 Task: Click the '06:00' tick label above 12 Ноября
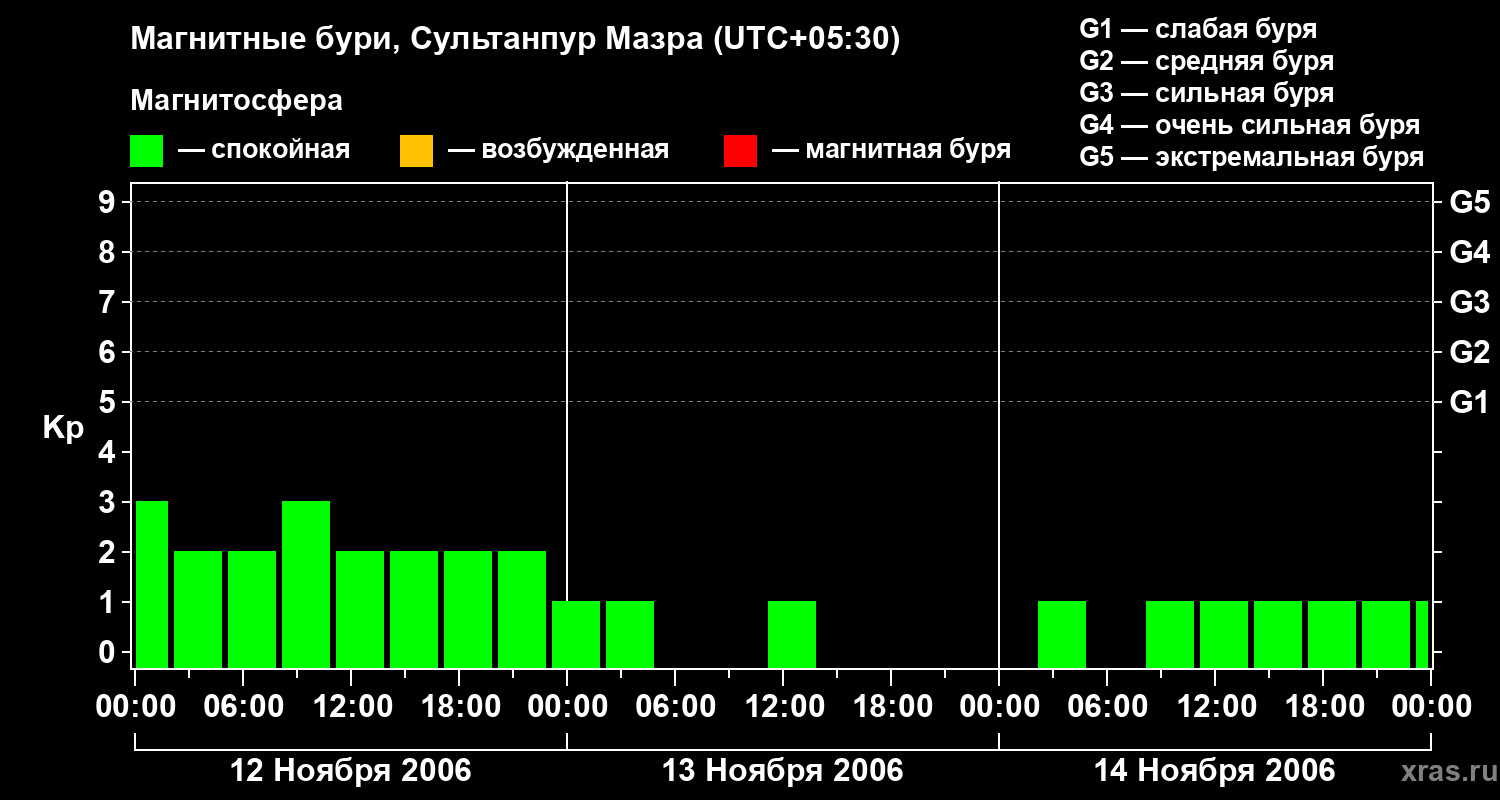[x=243, y=707]
